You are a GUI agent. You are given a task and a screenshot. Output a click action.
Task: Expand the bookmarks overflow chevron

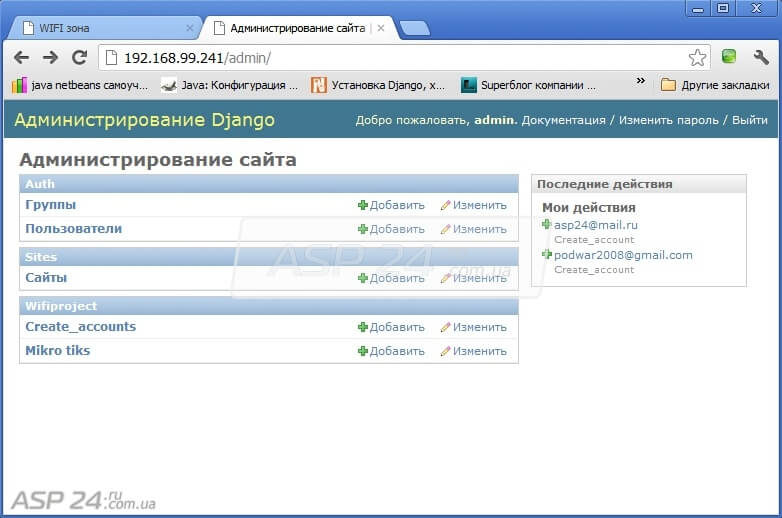tap(641, 82)
